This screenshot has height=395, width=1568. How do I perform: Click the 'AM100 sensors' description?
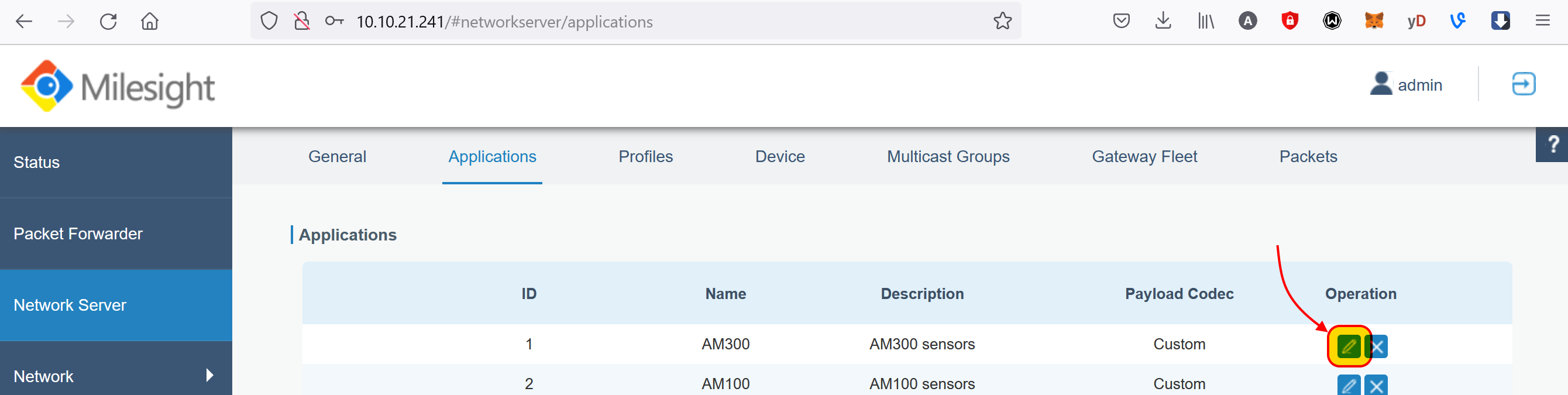coord(921,384)
